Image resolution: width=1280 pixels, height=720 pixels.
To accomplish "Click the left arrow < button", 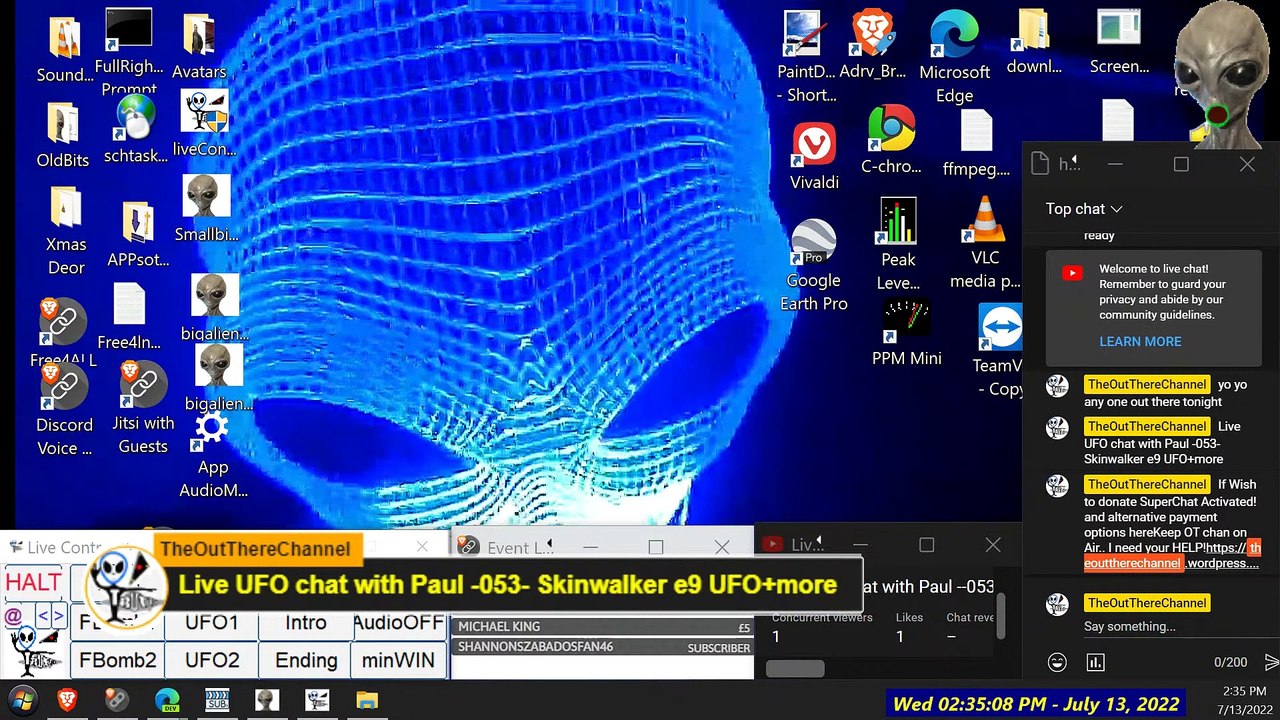I will (43, 616).
